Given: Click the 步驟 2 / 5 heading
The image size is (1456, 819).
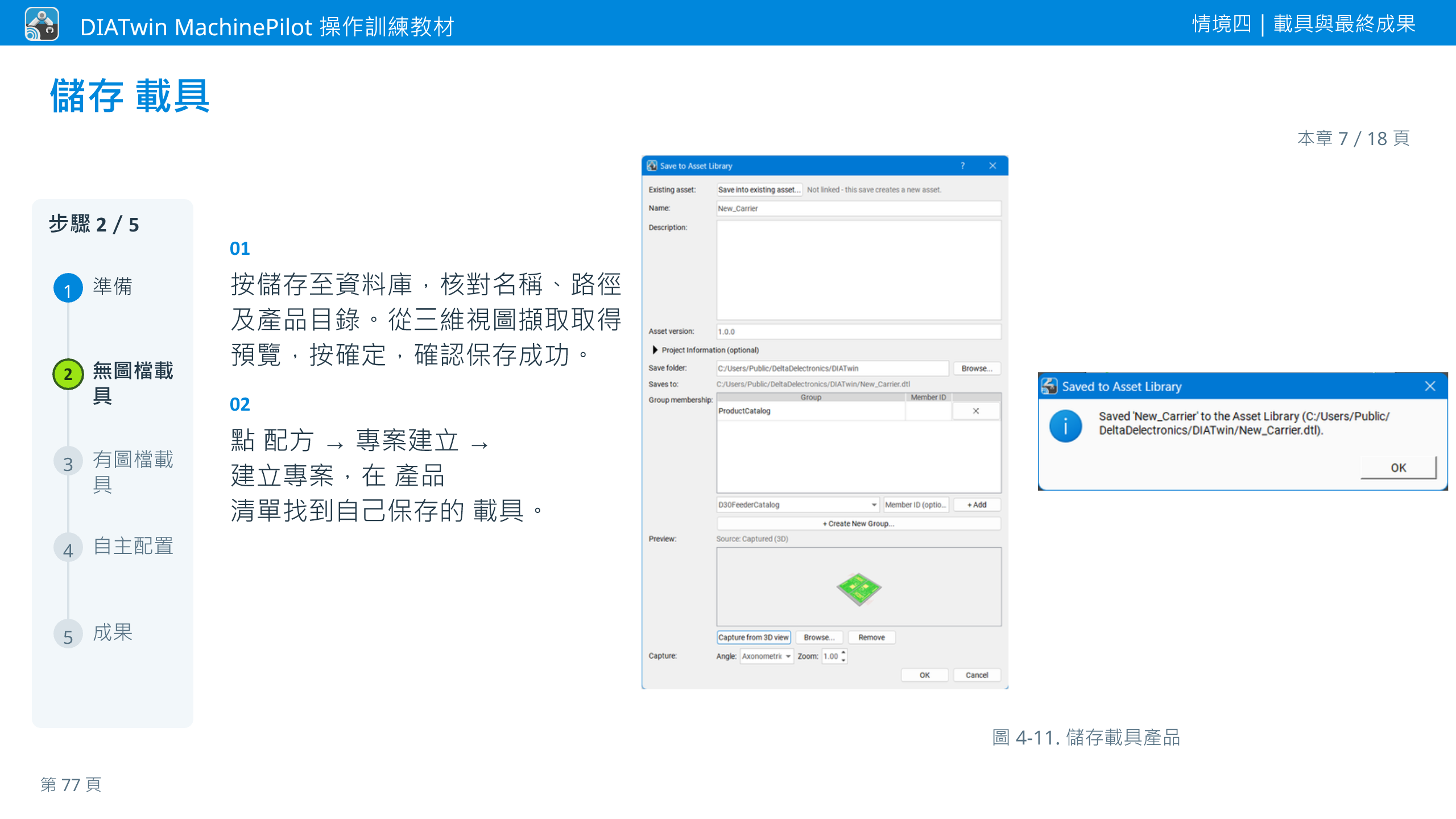Looking at the screenshot, I should (94, 225).
